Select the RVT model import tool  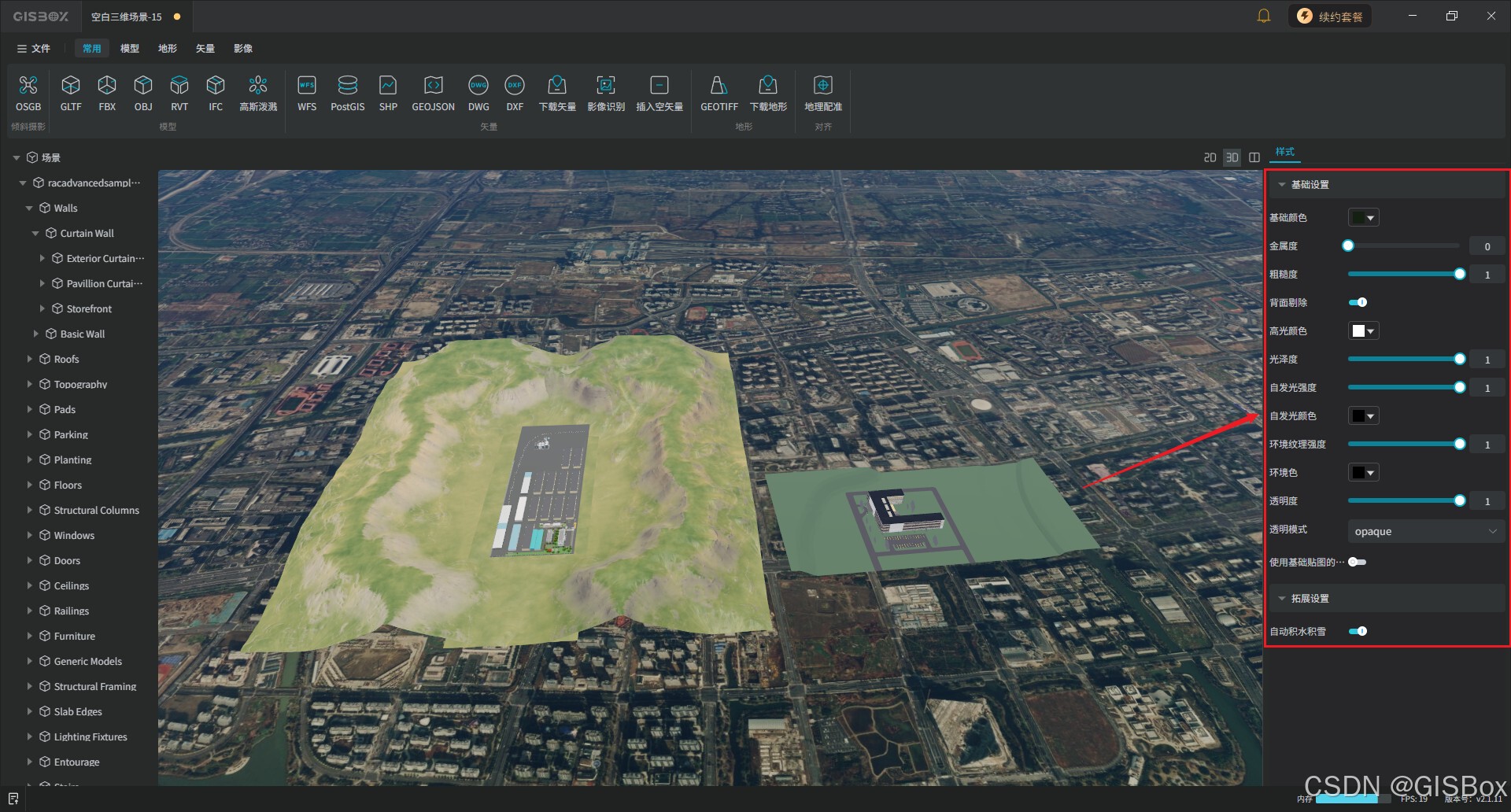click(179, 93)
